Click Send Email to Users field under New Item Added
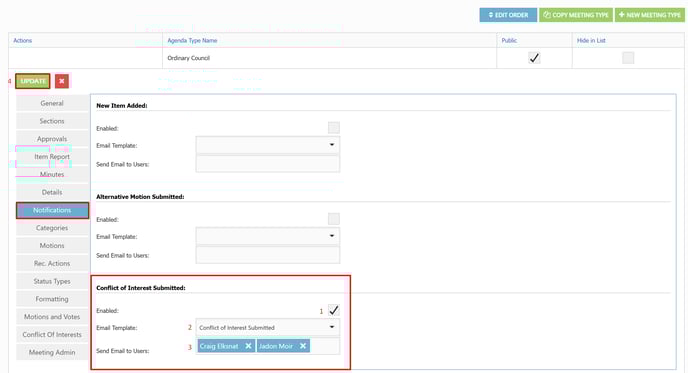 268,164
